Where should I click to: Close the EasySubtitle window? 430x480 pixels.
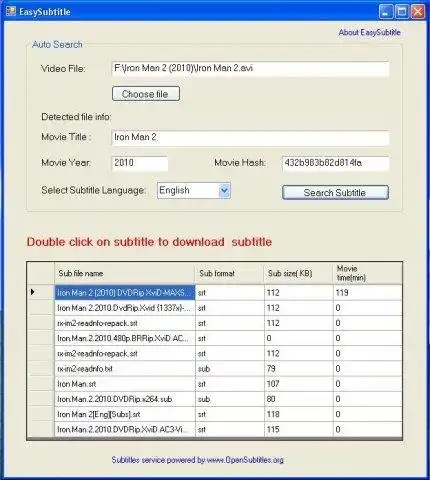pyautogui.click(x=418, y=12)
